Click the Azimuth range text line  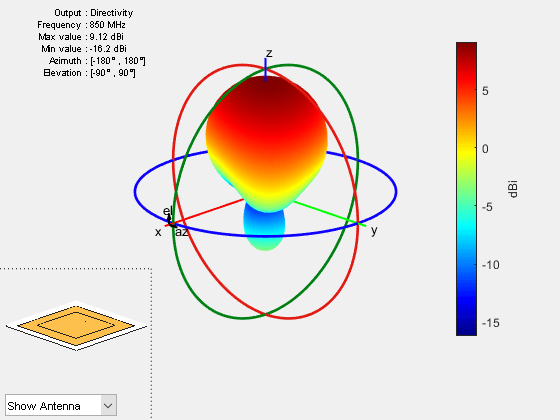97,61
